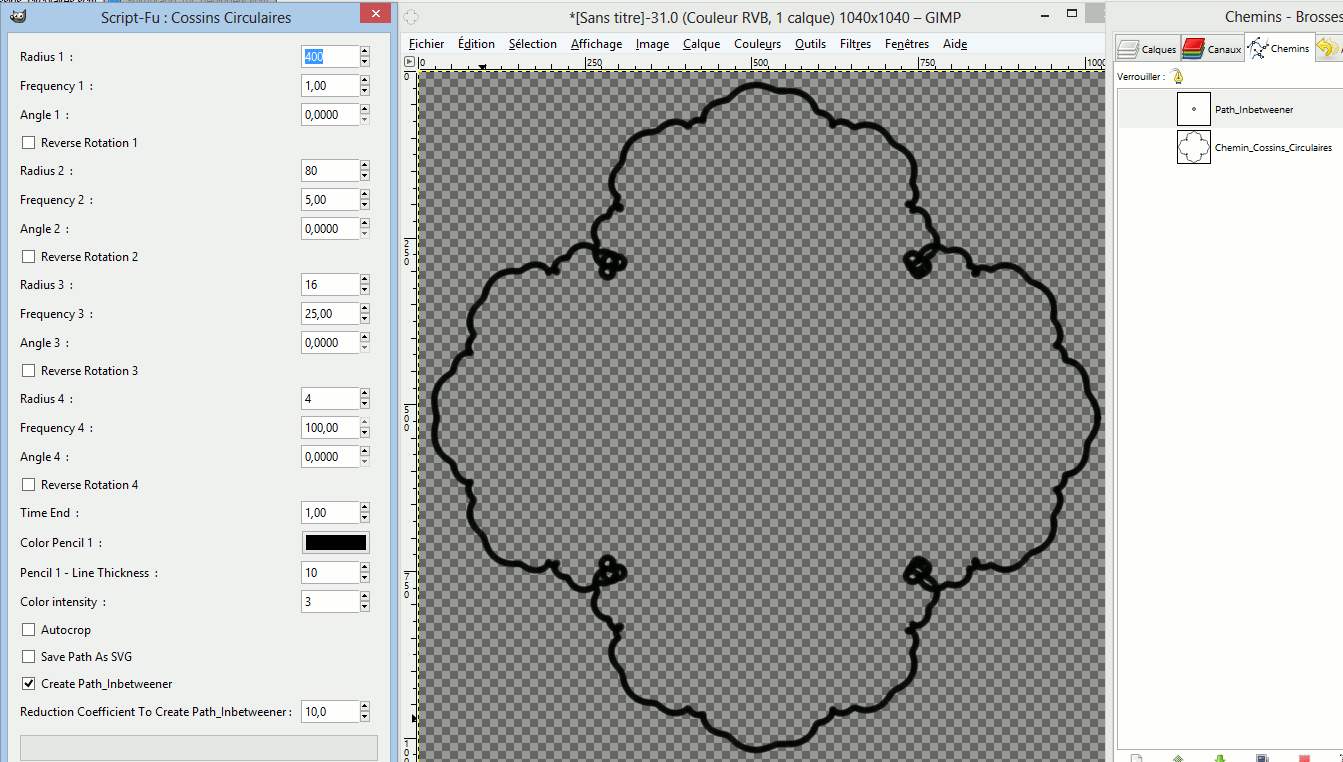Viewport: 1343px width, 762px height.
Task: Open the Édition menu
Action: [476, 44]
